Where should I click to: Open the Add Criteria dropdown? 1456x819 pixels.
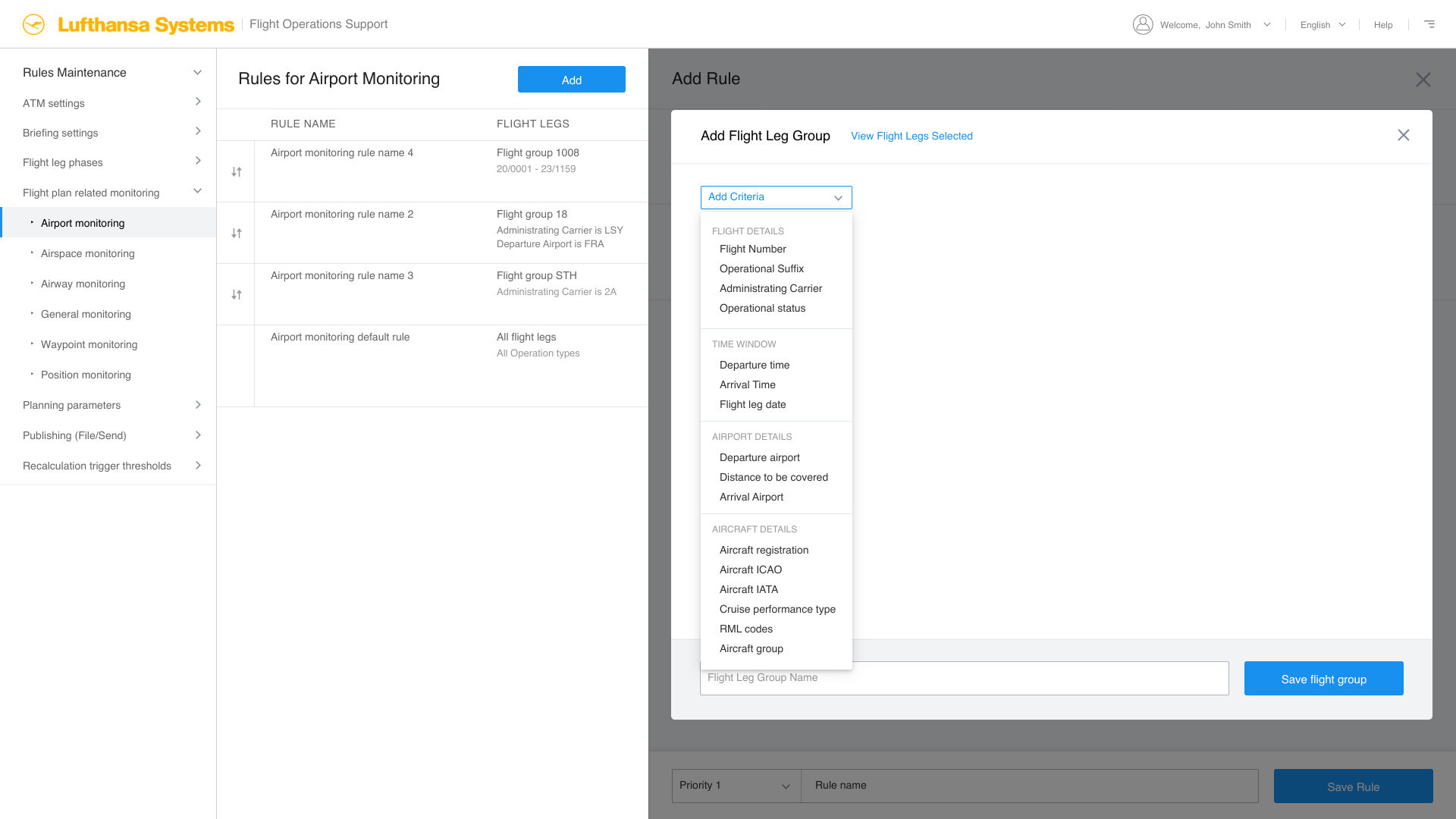tap(777, 197)
